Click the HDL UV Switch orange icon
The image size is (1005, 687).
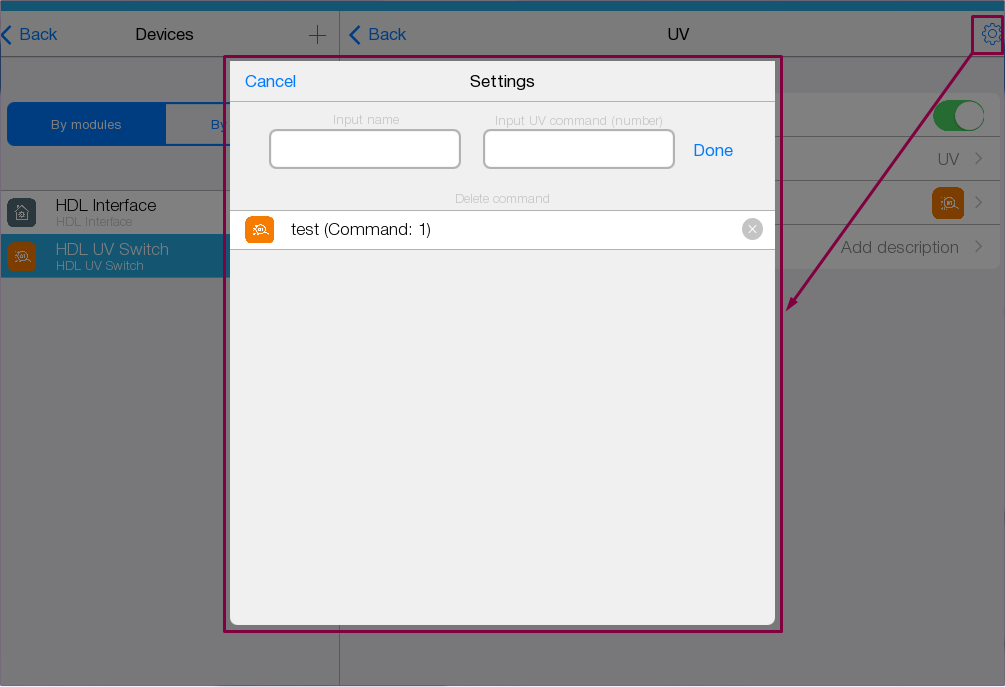tap(22, 256)
